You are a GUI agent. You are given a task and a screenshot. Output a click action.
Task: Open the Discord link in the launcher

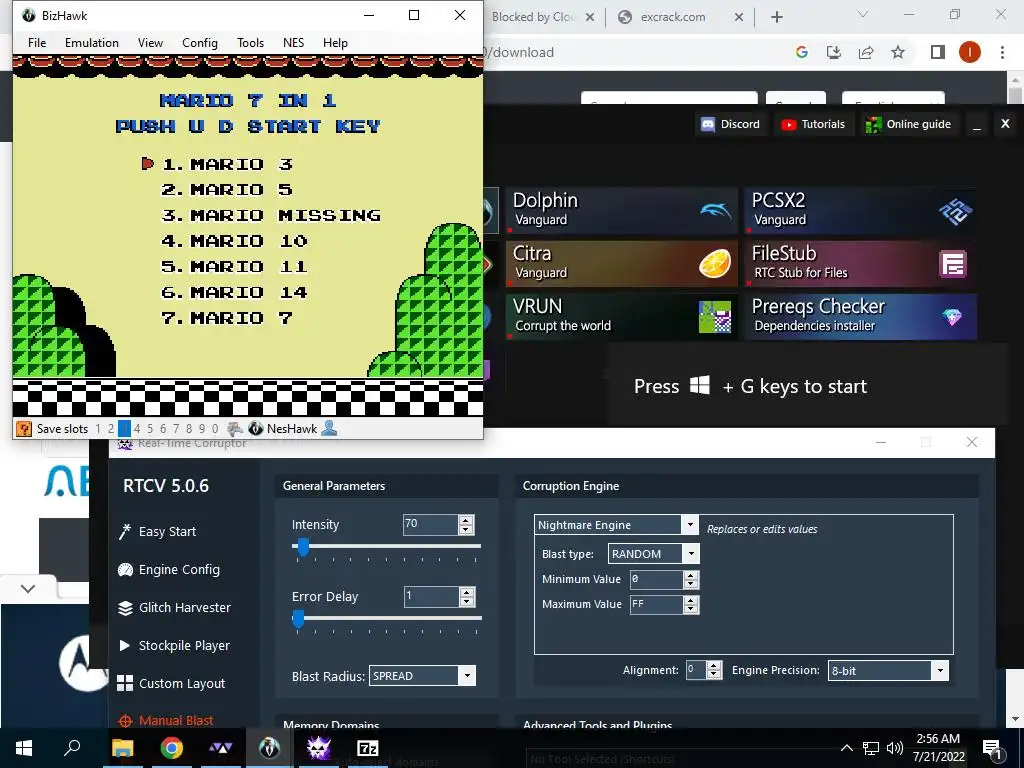click(x=731, y=124)
